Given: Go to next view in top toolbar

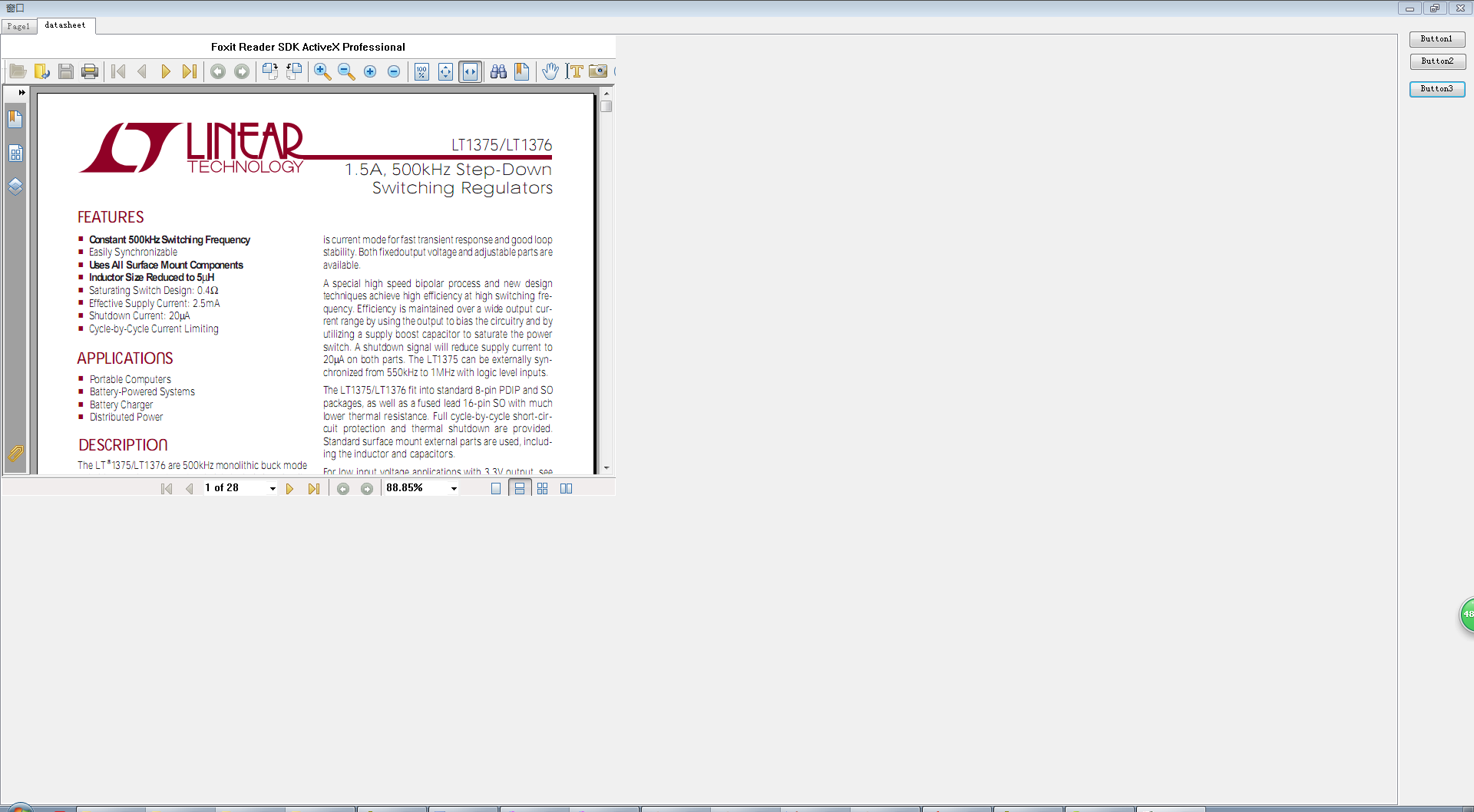Looking at the screenshot, I should click(242, 71).
